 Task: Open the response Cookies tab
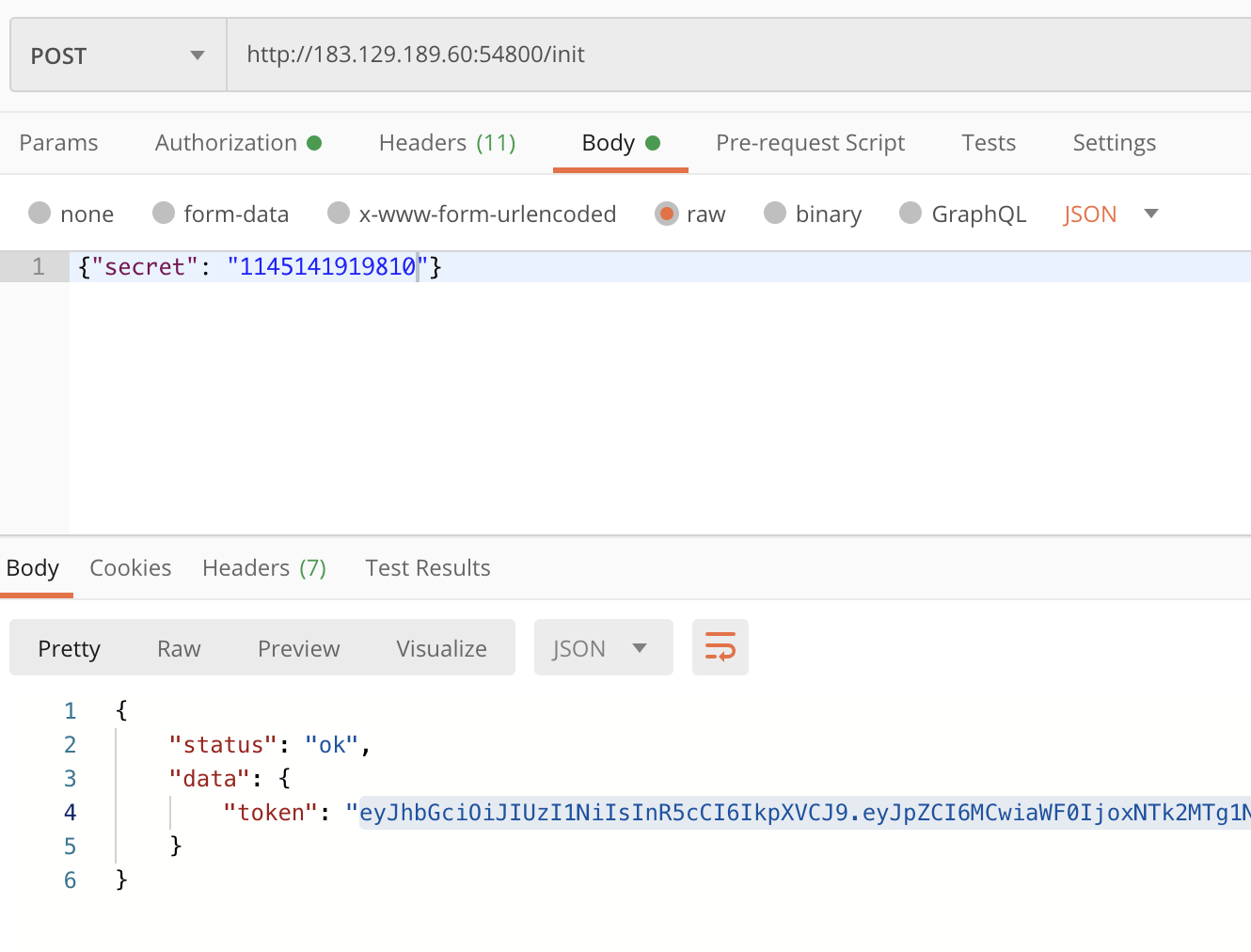(x=131, y=568)
